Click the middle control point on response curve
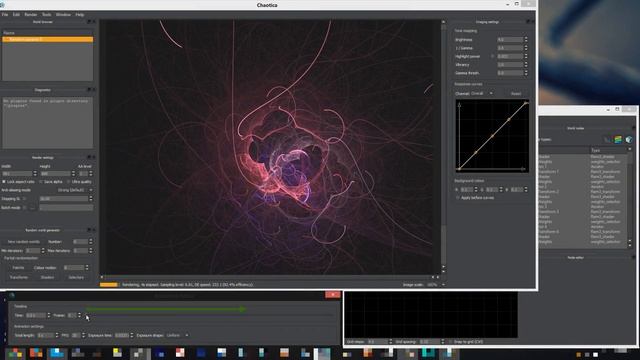This screenshot has height=360, width=640. 492,136
